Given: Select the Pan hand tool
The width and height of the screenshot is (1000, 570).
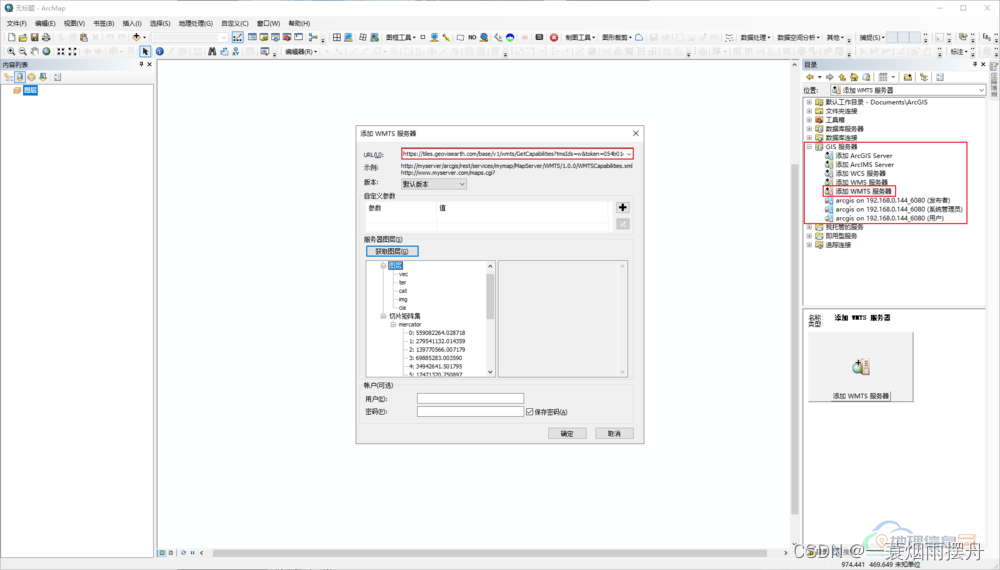Looking at the screenshot, I should click(34, 52).
